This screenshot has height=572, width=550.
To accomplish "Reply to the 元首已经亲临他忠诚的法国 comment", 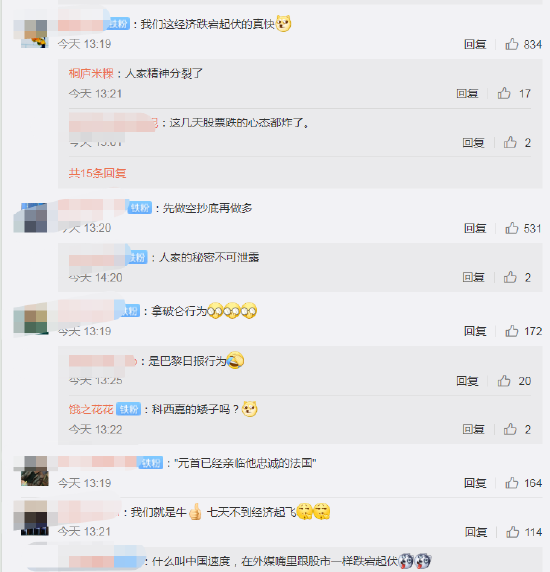I will (x=475, y=483).
